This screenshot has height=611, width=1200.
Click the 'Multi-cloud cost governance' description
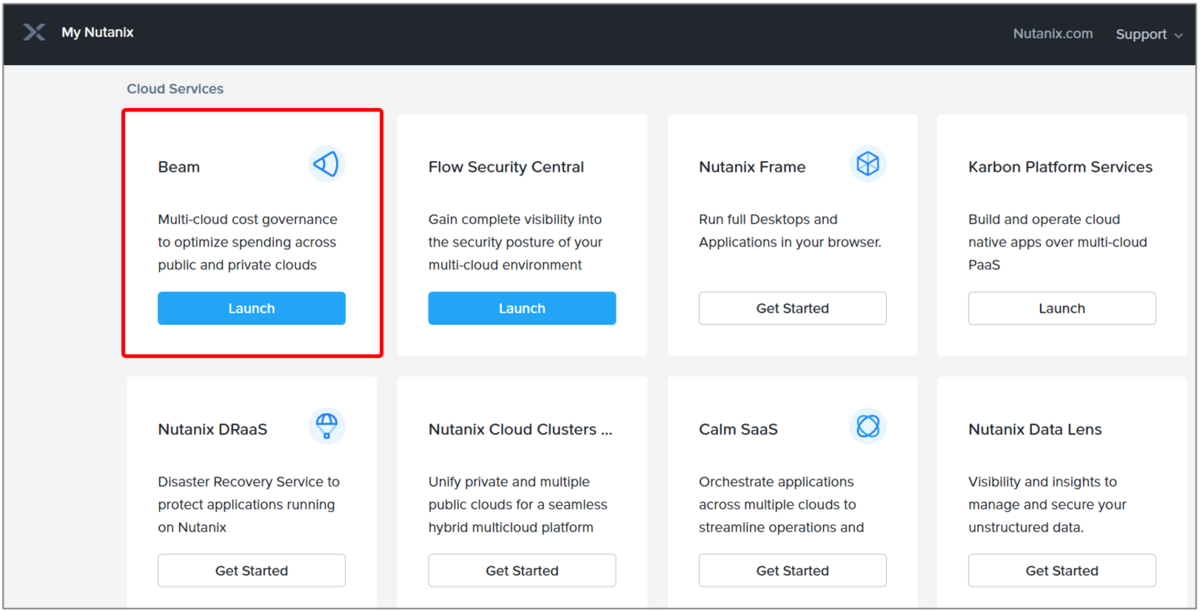click(248, 242)
